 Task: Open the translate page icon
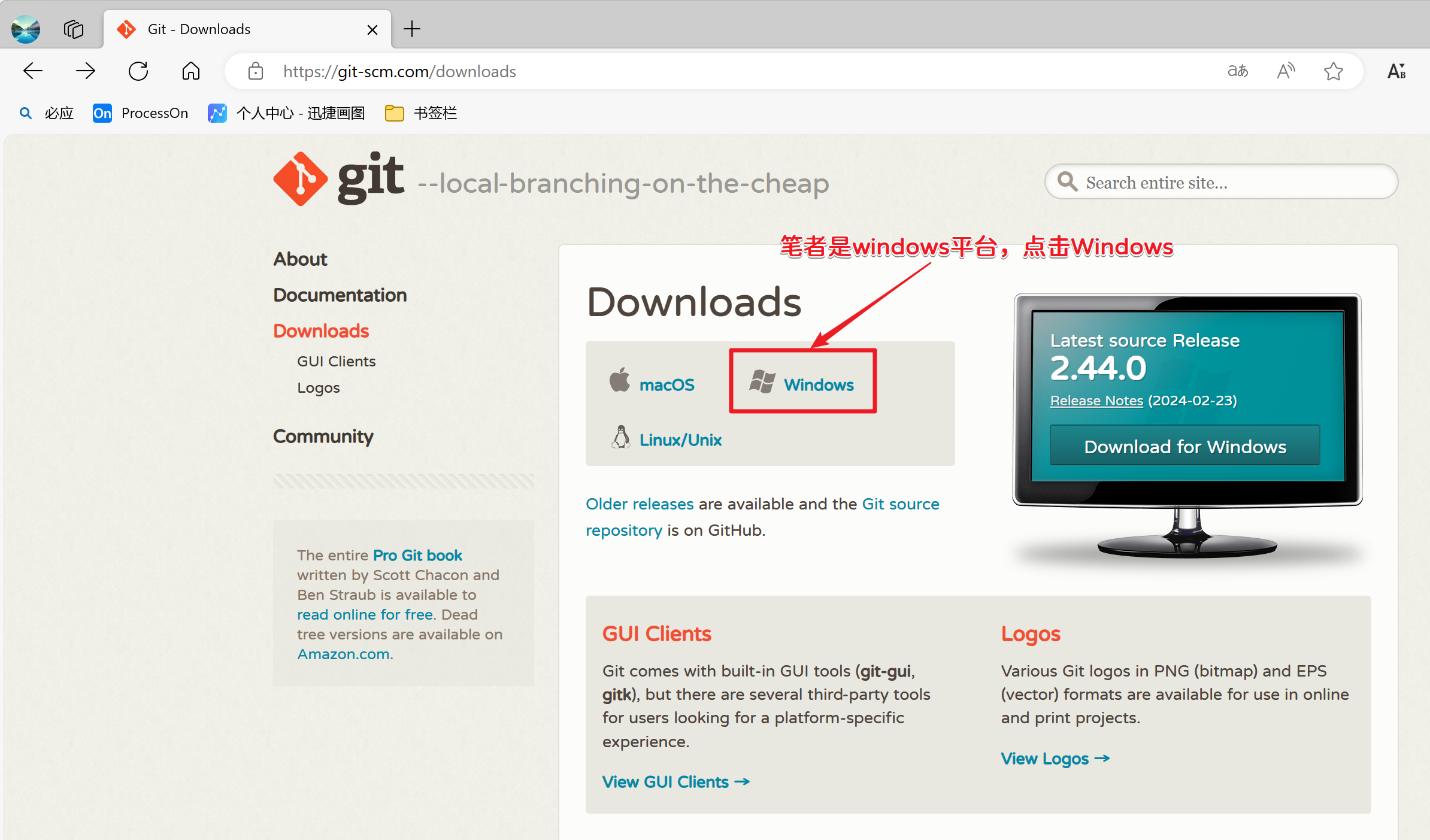[x=1237, y=71]
